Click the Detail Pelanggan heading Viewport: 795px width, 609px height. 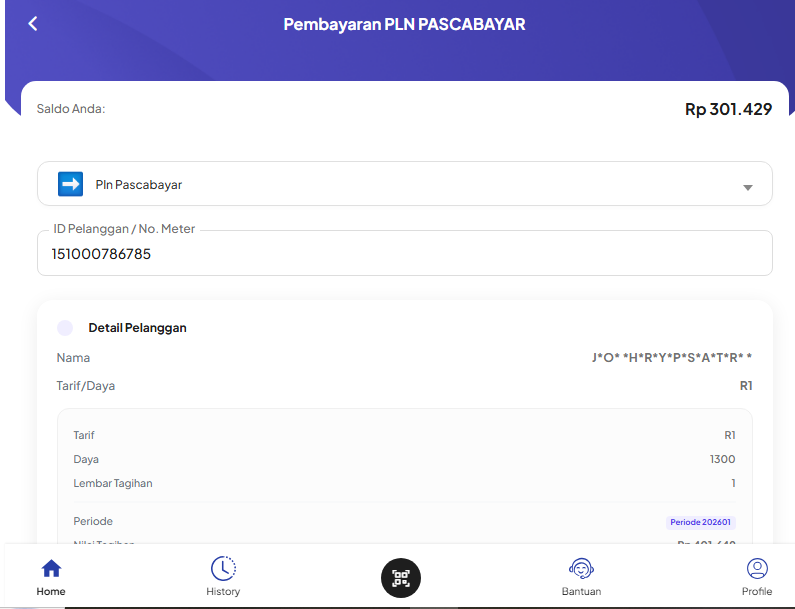click(x=137, y=328)
